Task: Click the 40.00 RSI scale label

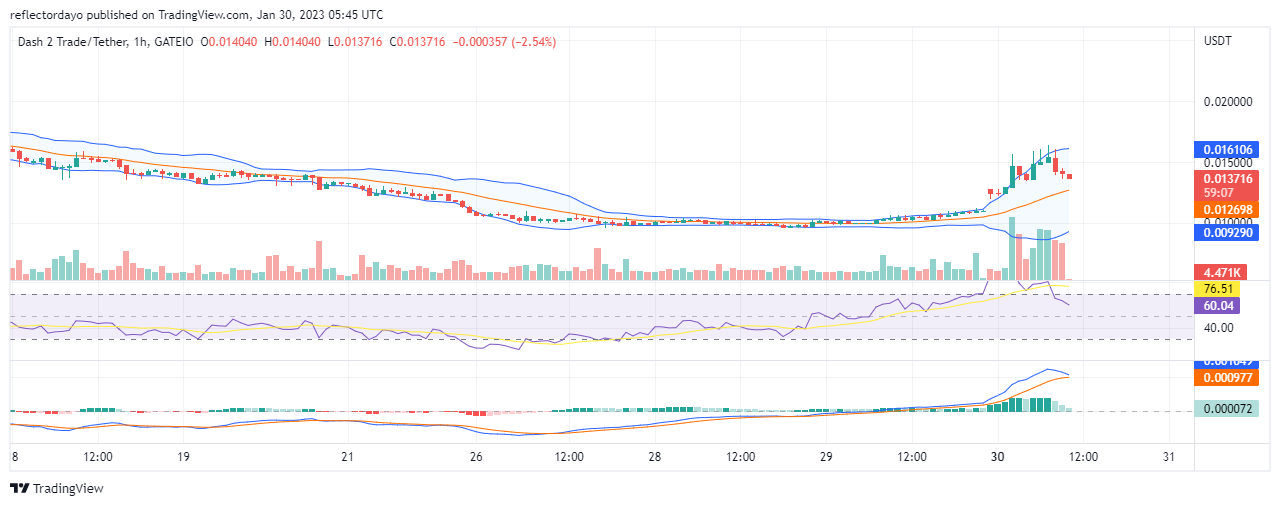Action: point(1218,327)
